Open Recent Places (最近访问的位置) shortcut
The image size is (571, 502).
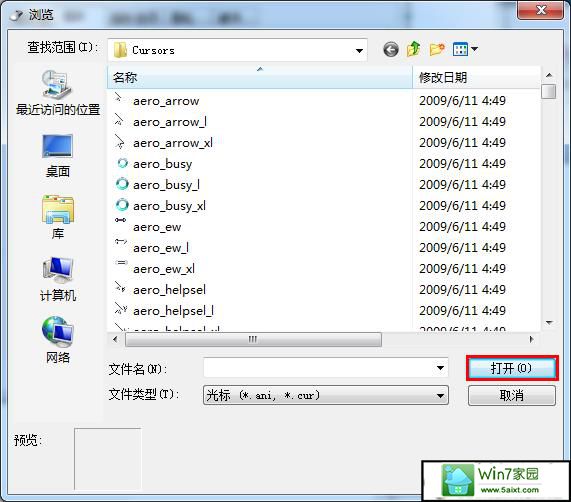(x=58, y=93)
